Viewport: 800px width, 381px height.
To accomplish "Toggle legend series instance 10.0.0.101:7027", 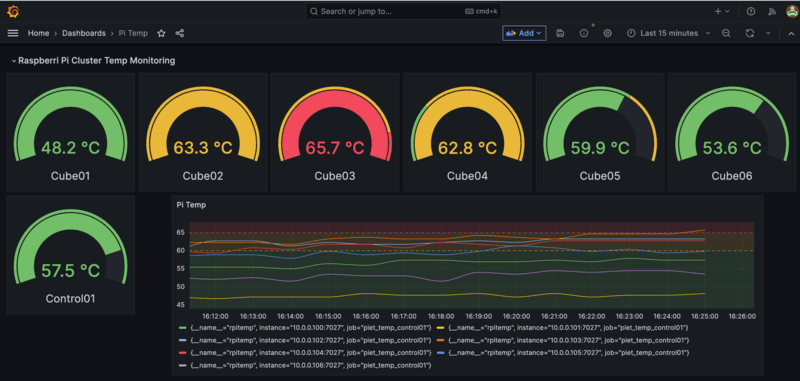I will (568, 327).
